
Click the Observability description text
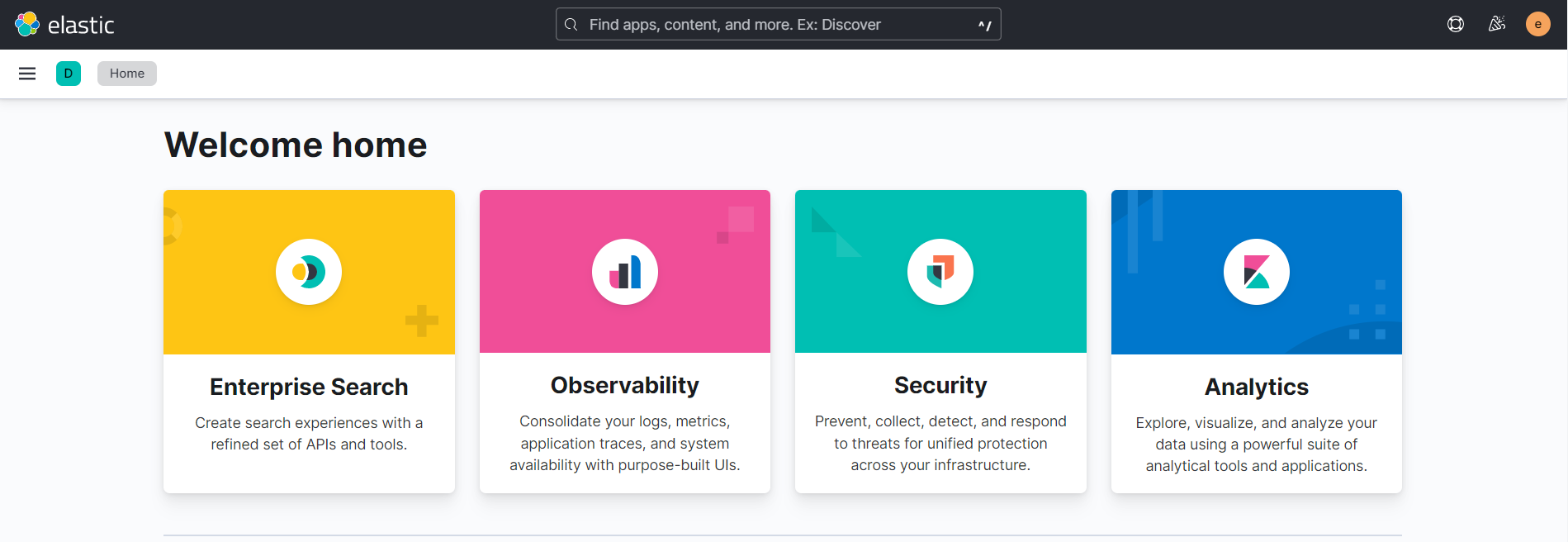coord(625,444)
